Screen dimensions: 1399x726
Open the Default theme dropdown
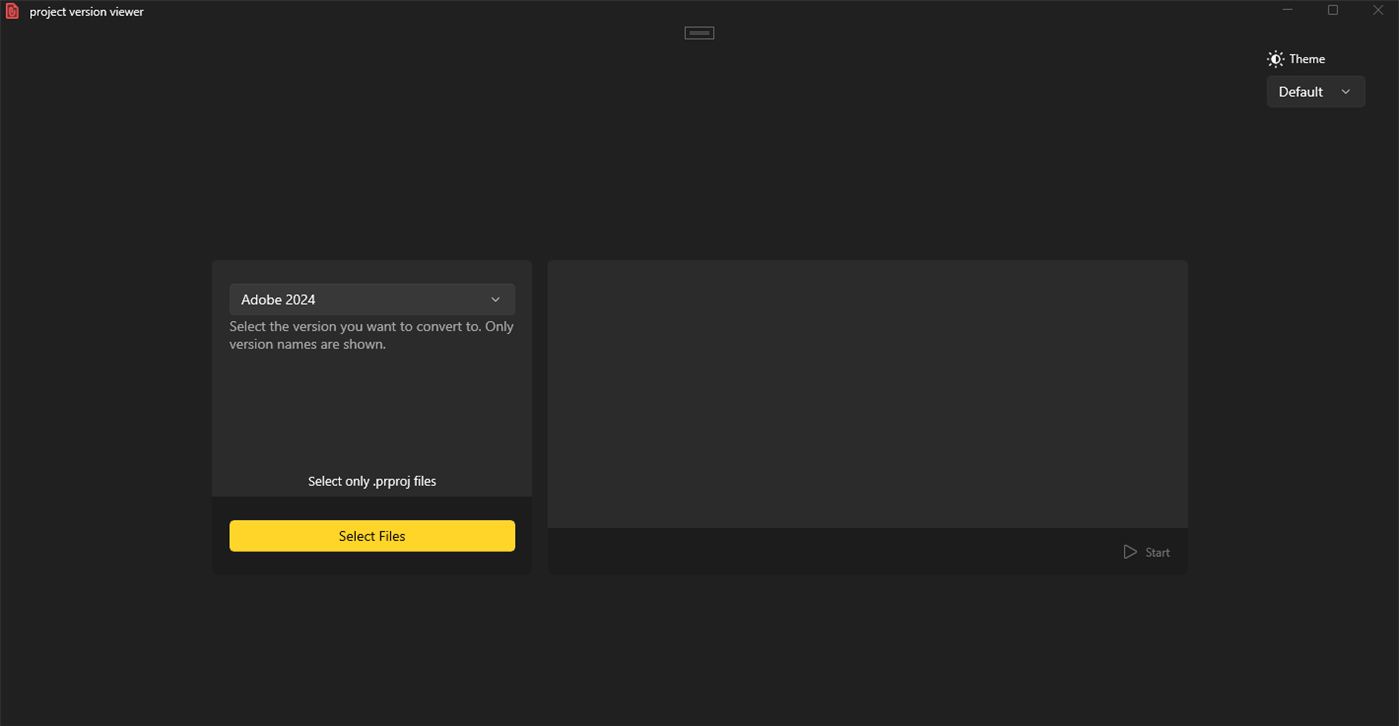(1315, 92)
